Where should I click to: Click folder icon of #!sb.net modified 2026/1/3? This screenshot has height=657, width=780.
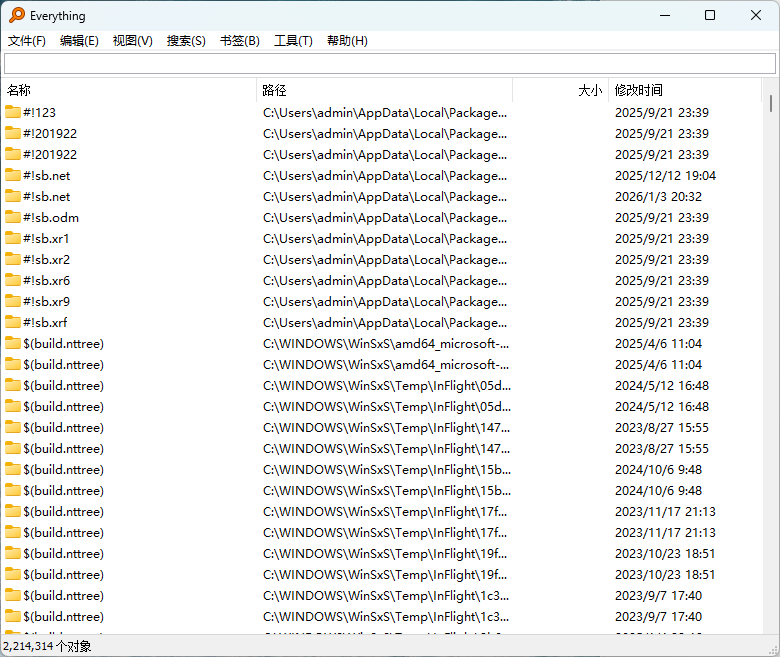(13, 196)
